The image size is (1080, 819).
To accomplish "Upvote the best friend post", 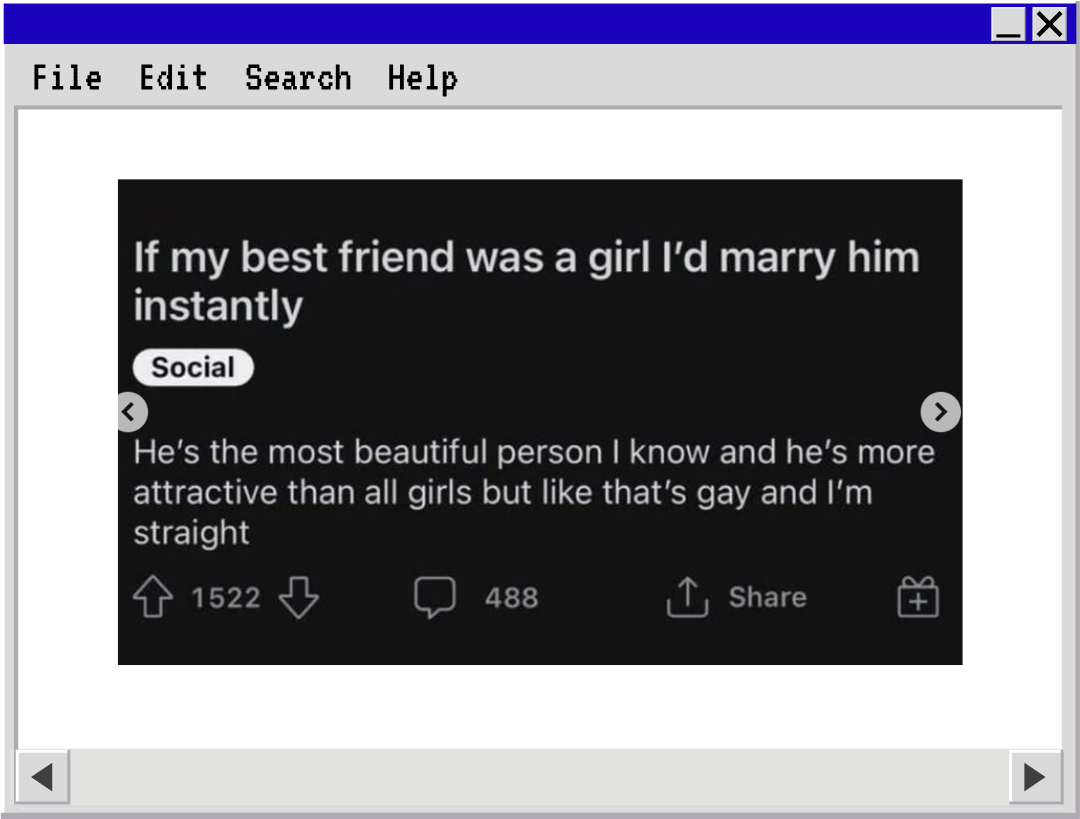I will pos(153,598).
